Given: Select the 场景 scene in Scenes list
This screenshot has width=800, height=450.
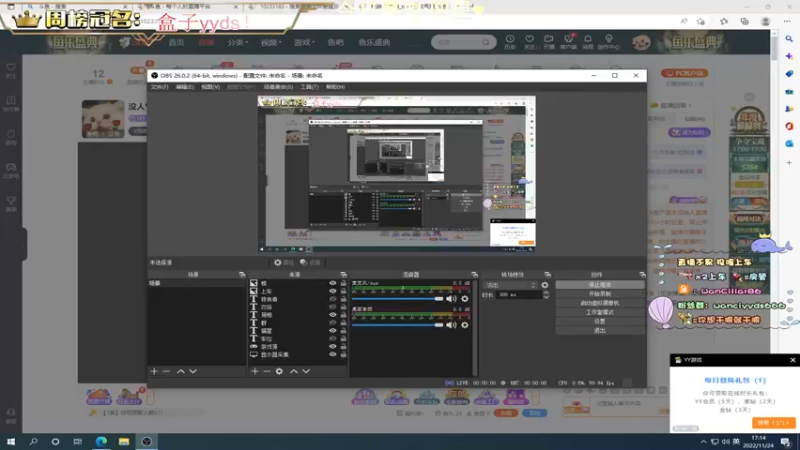Looking at the screenshot, I should tap(196, 283).
